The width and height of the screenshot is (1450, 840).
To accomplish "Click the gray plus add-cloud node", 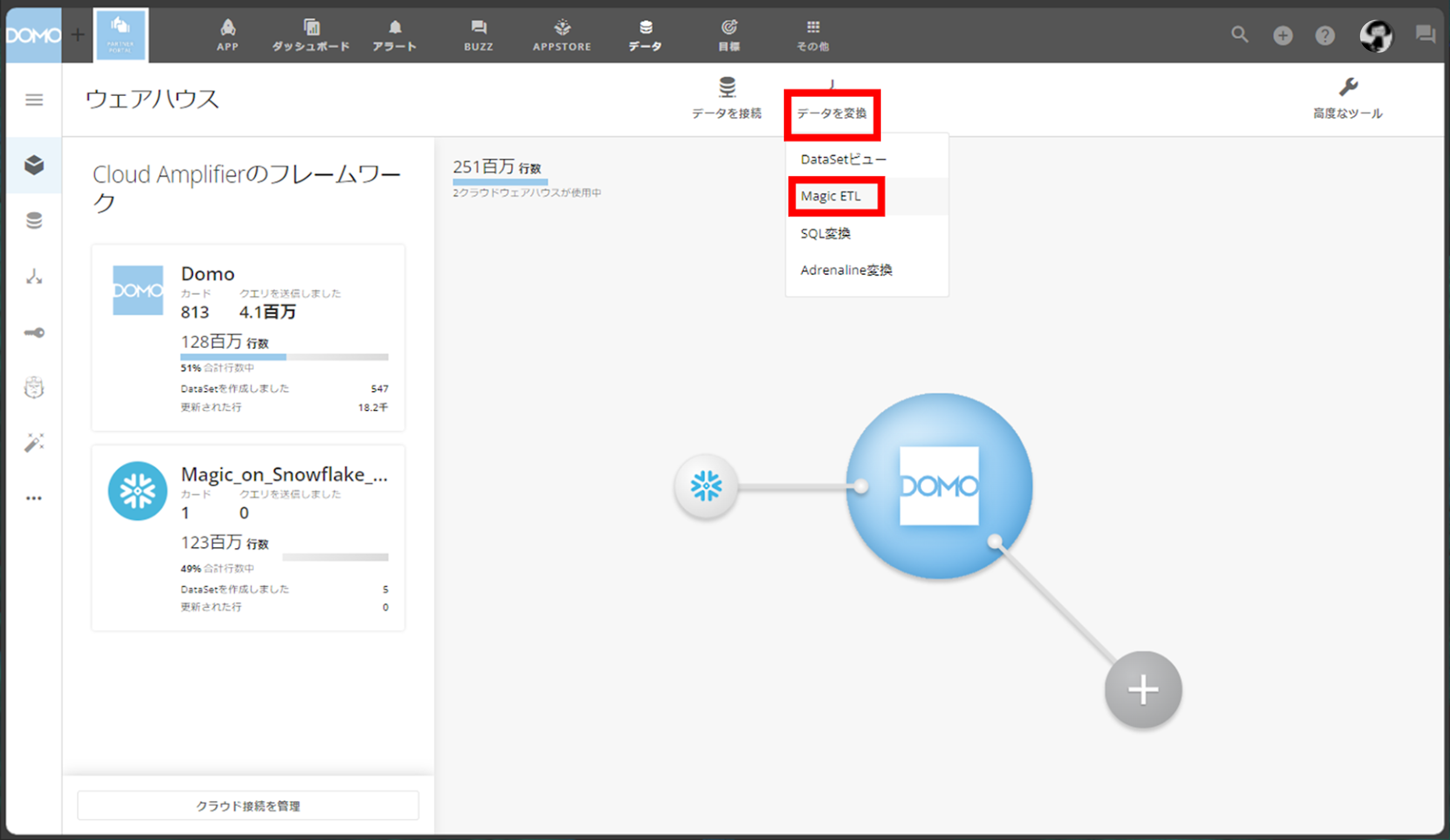I will pos(1143,689).
